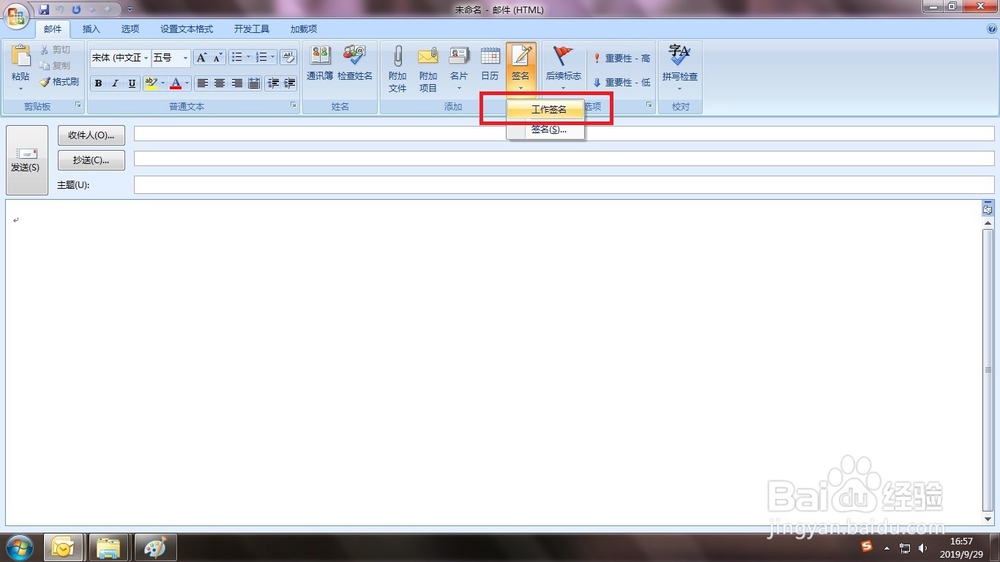Click the 收件人(O)... button
Viewport: 1000px width, 562px height.
pos(91,135)
